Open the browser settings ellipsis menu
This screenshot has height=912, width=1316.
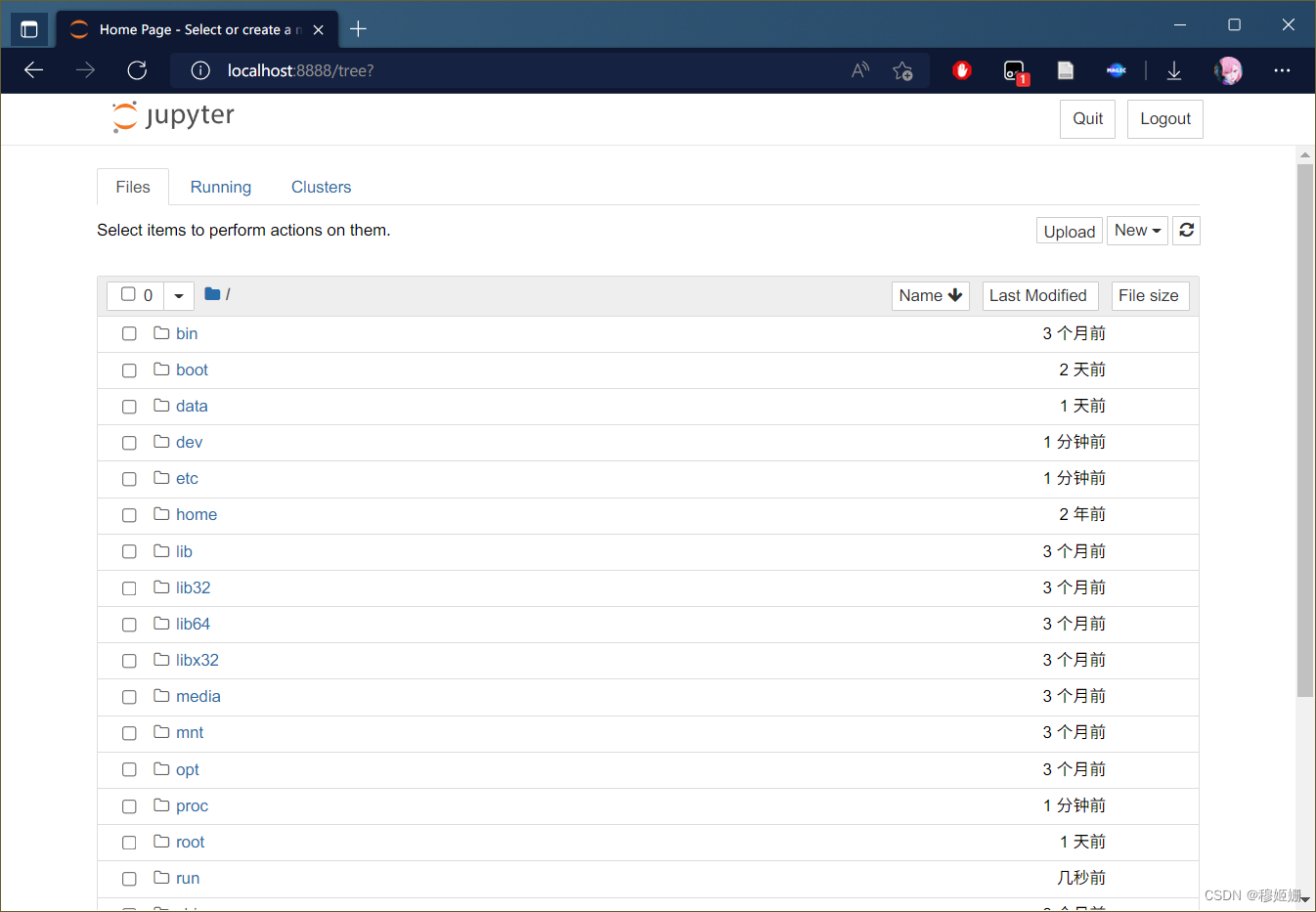(x=1282, y=70)
